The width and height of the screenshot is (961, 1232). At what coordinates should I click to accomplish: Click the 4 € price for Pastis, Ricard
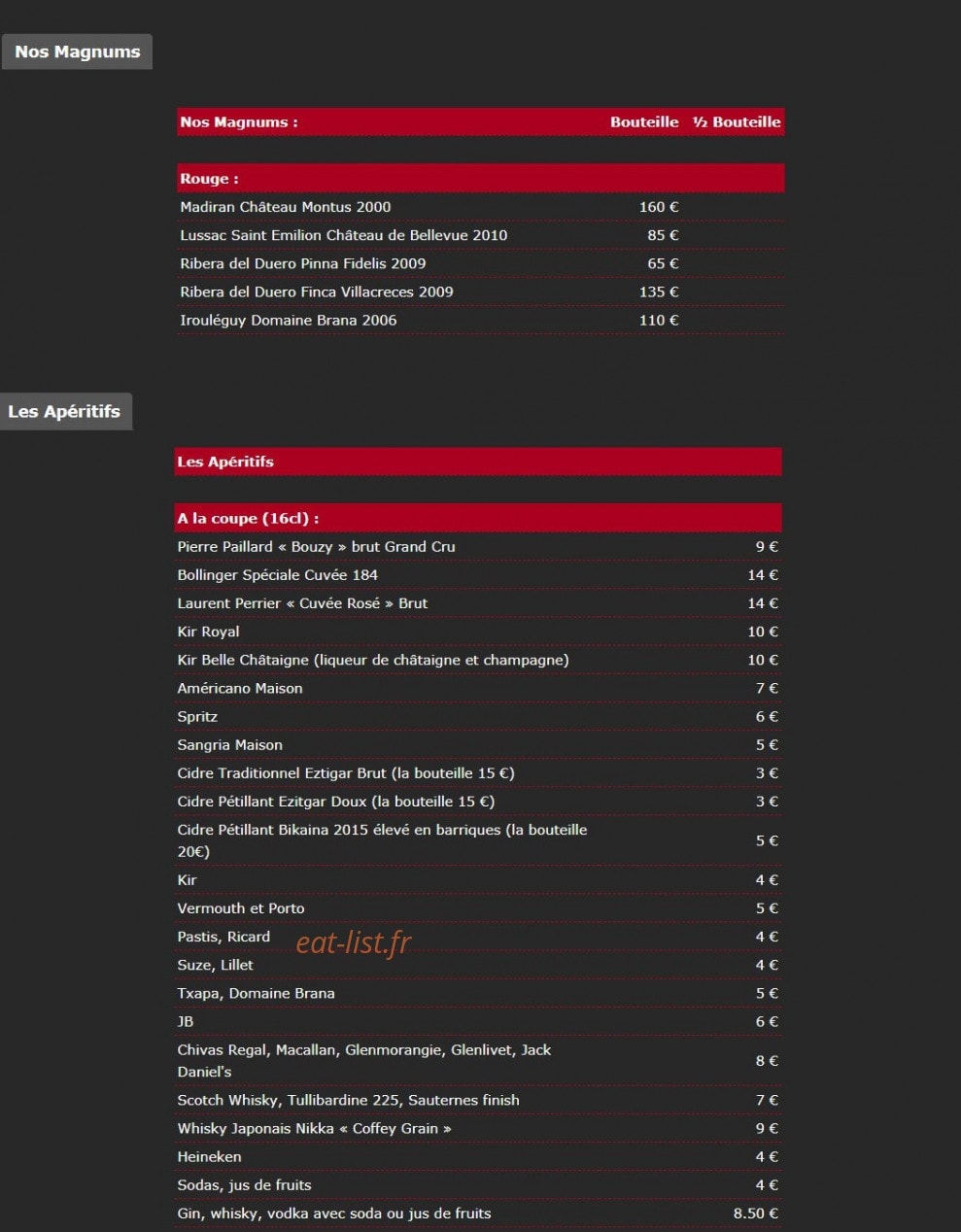tap(767, 937)
